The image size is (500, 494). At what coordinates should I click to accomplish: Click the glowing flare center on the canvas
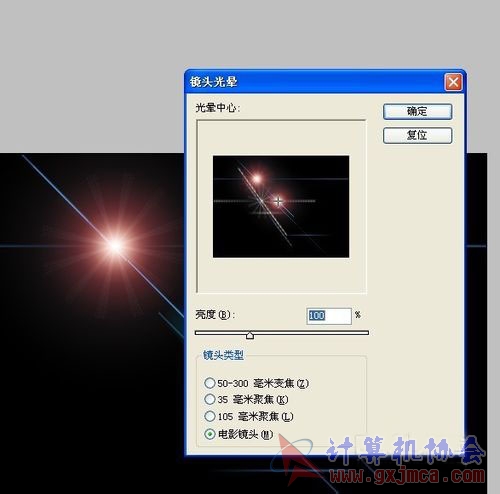point(115,246)
